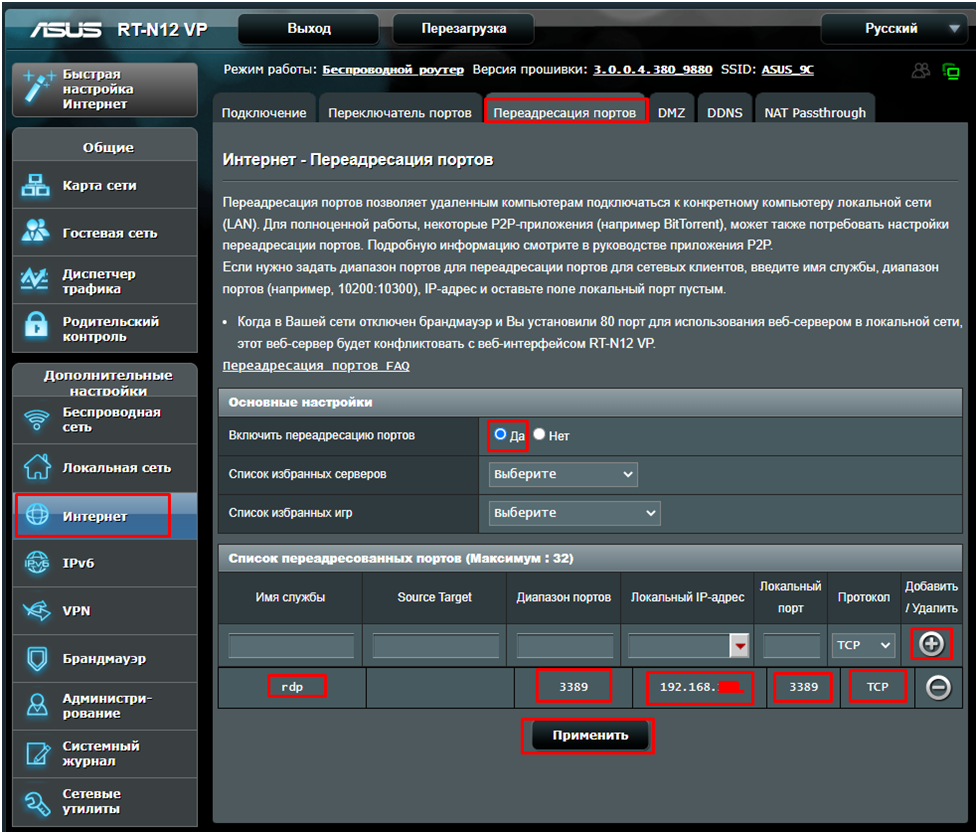Expand the Список избранных серверов dropdown
The height and width of the screenshot is (834, 978).
(x=563, y=474)
